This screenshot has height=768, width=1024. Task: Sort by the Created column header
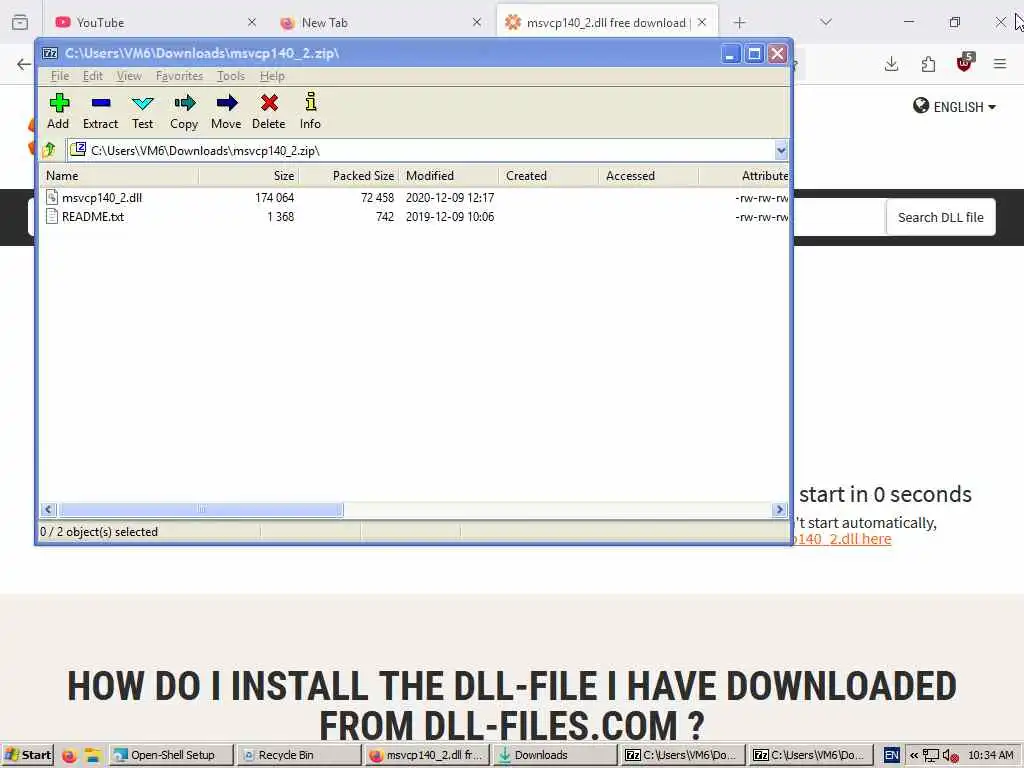tap(549, 176)
